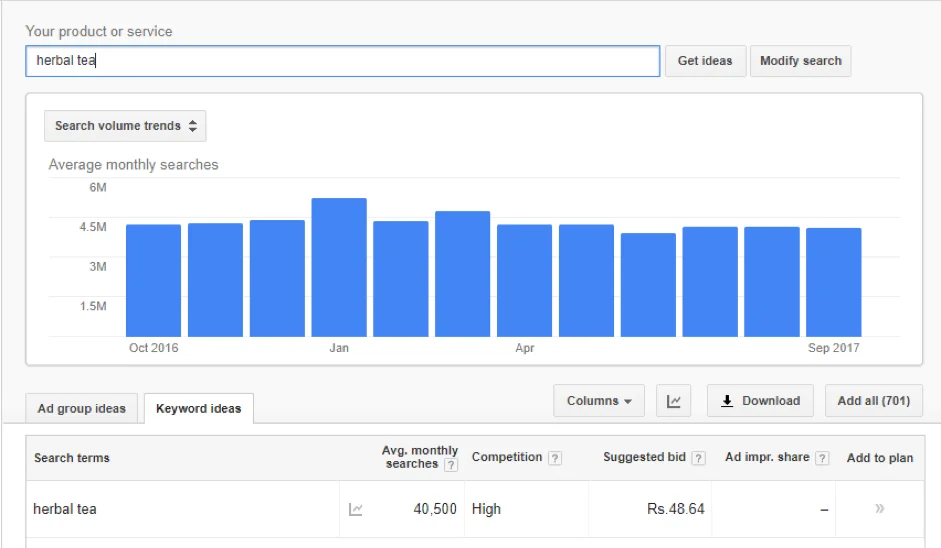The image size is (941, 548).
Task: Click the product or service input field
Action: coord(343,61)
